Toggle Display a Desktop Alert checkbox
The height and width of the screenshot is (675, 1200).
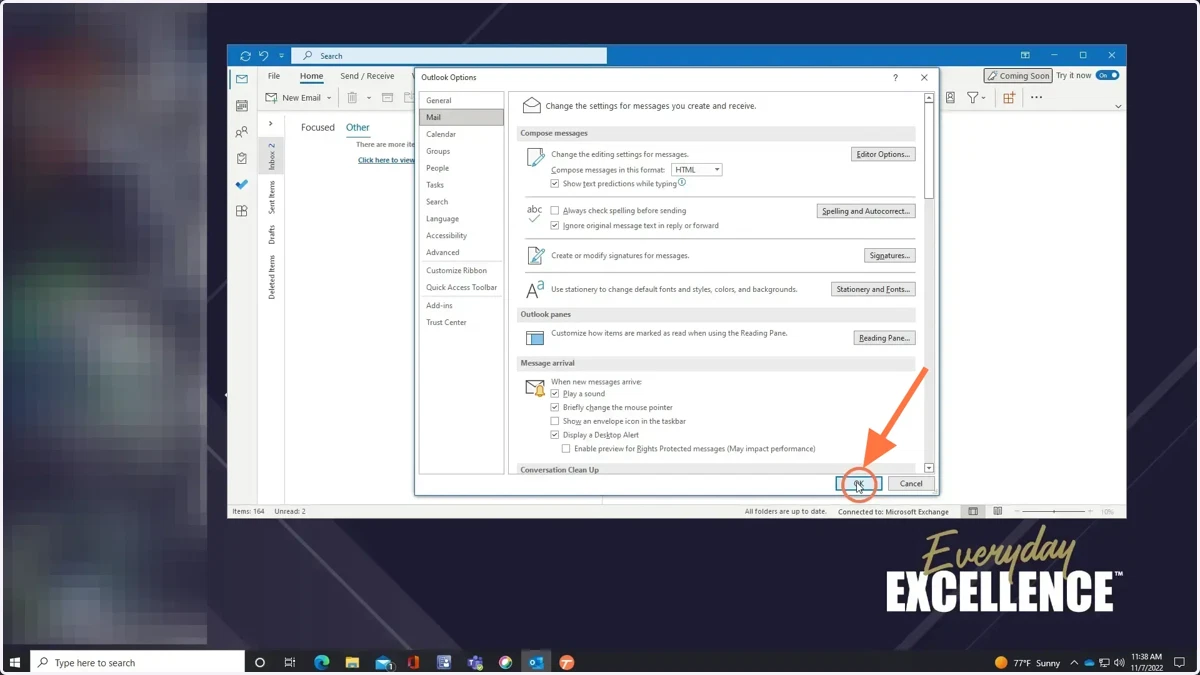coord(555,435)
